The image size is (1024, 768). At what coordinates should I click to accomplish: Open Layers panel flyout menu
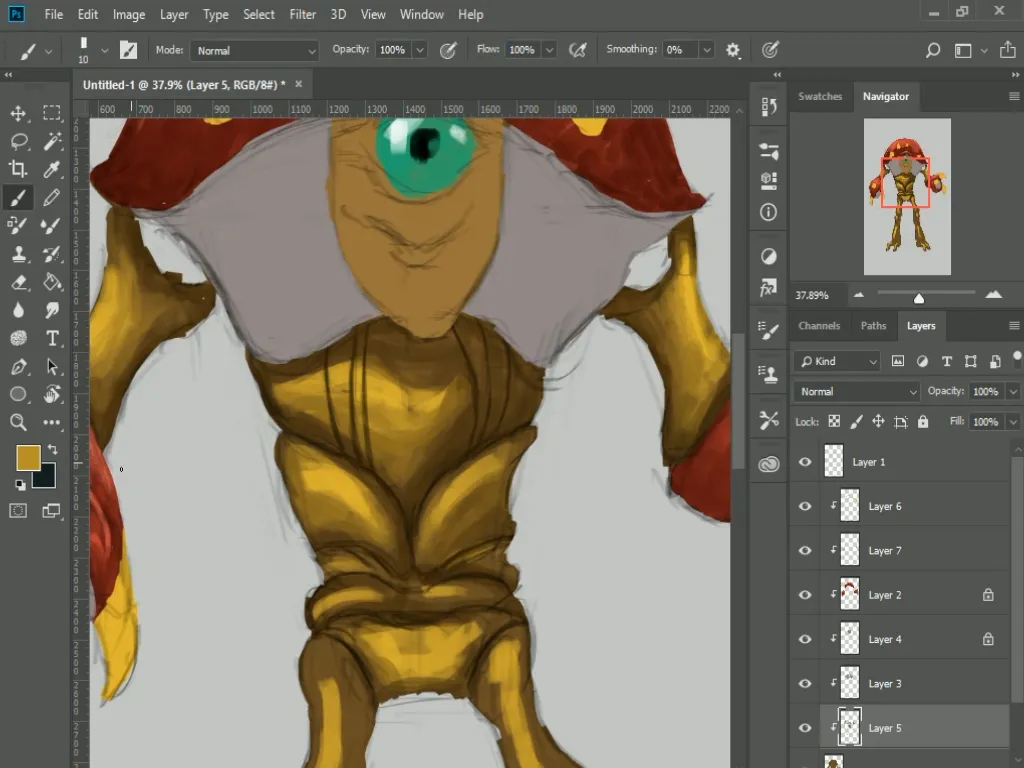1014,326
